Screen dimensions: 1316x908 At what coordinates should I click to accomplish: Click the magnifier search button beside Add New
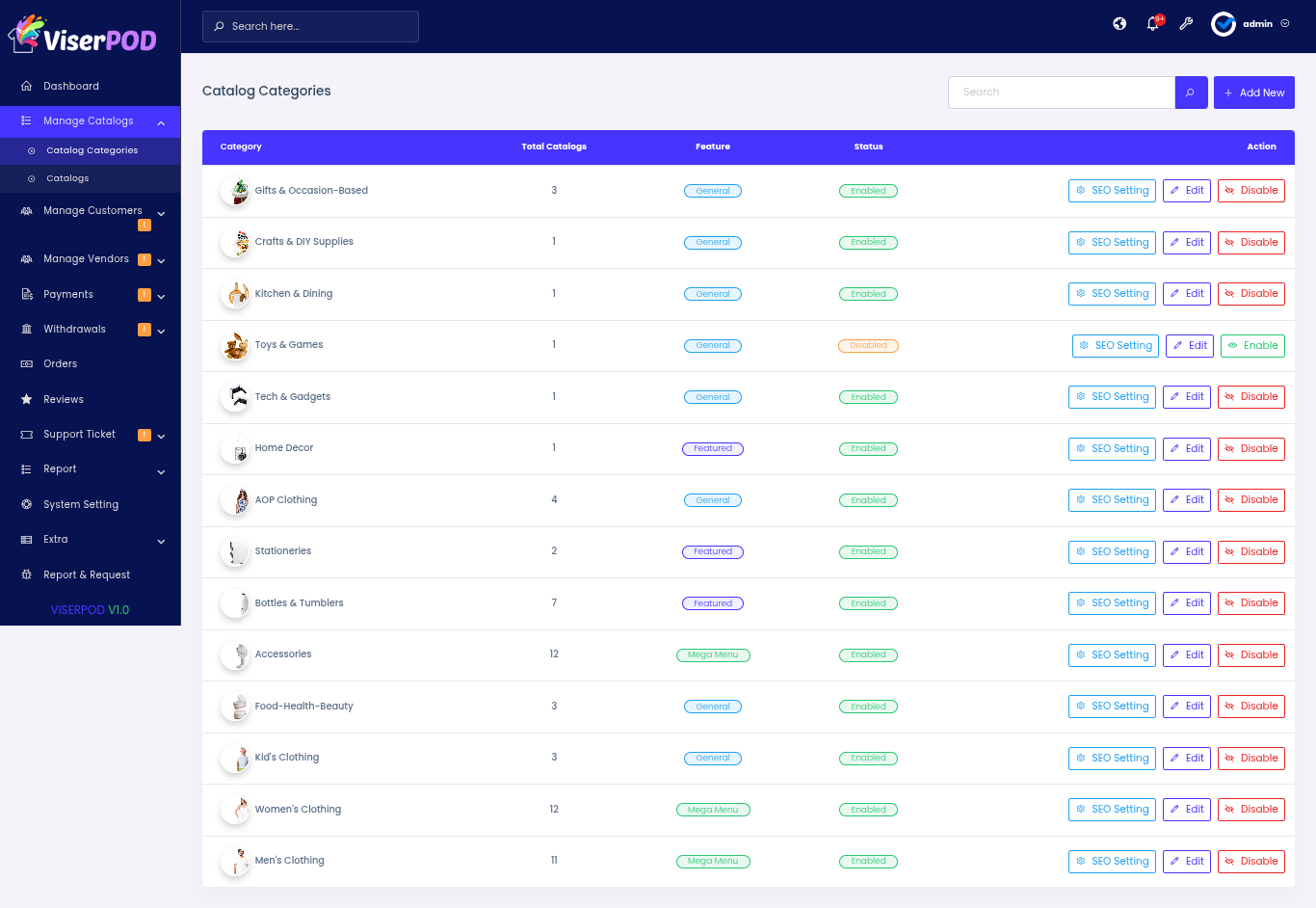tap(1191, 93)
